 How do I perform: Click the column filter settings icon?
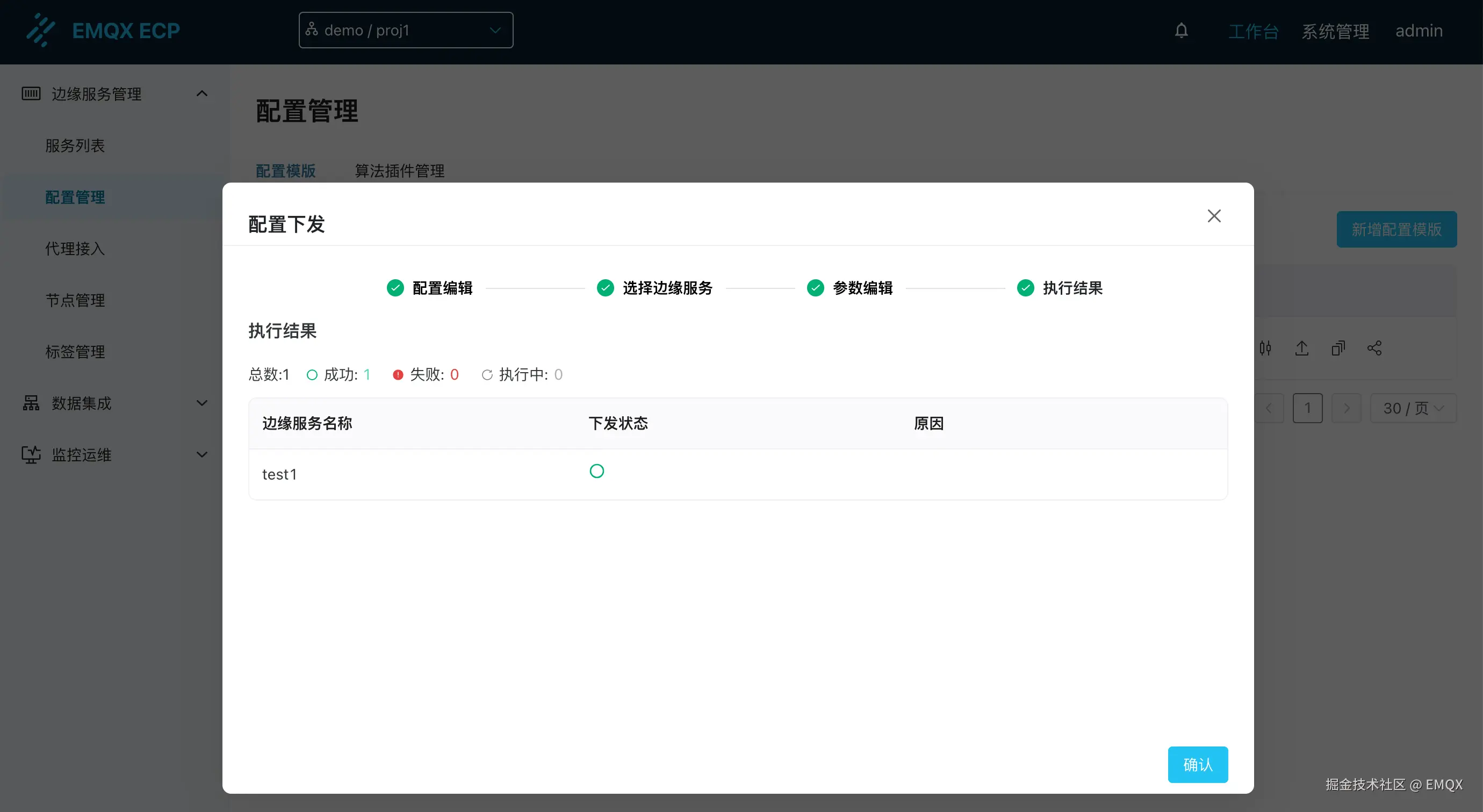coord(1266,347)
